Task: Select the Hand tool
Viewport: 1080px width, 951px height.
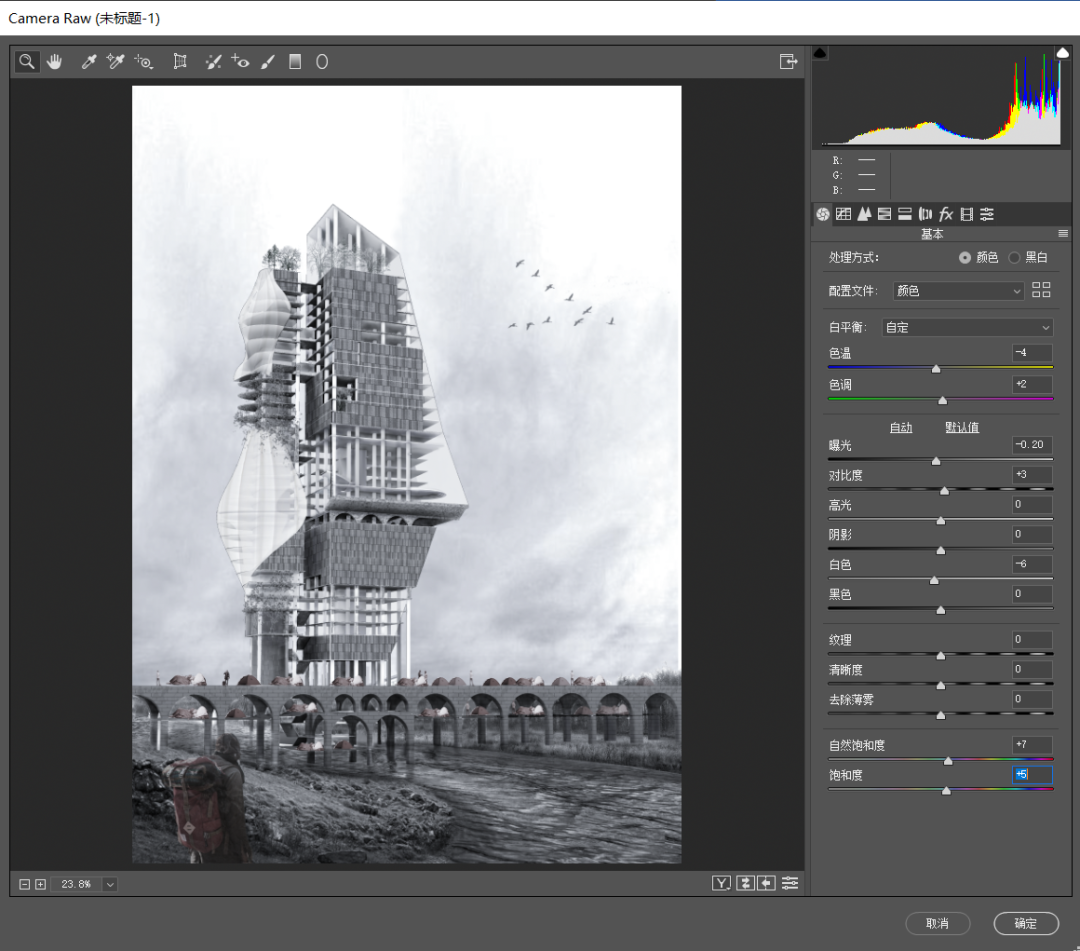Action: click(54, 62)
